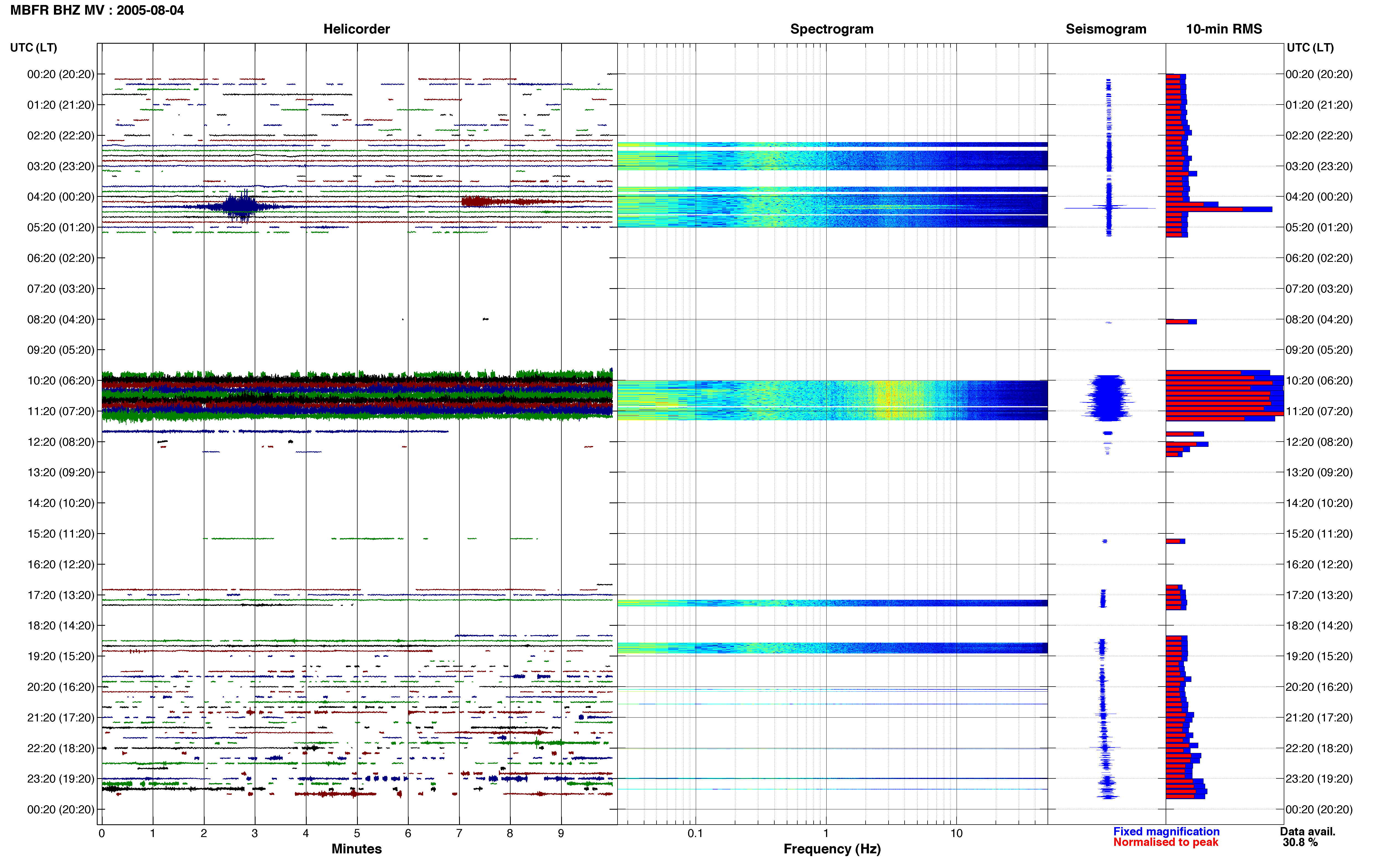1388x868 pixels.
Task: Click the minute '5' tick label
Action: pyautogui.click(x=357, y=833)
